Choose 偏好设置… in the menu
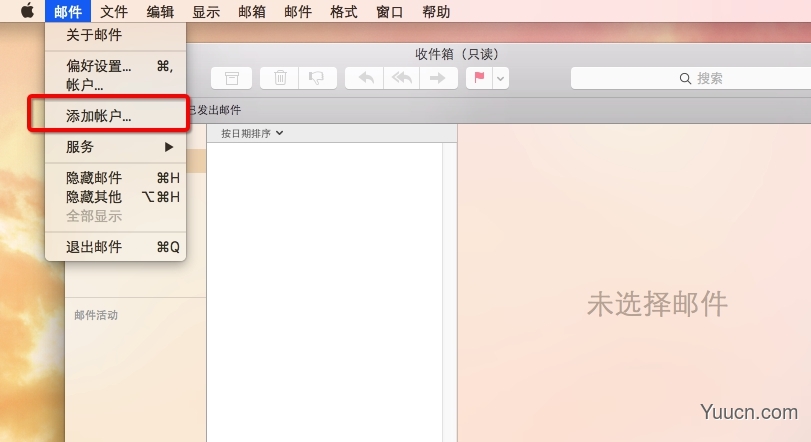Image resolution: width=811 pixels, height=442 pixels. pos(98,66)
